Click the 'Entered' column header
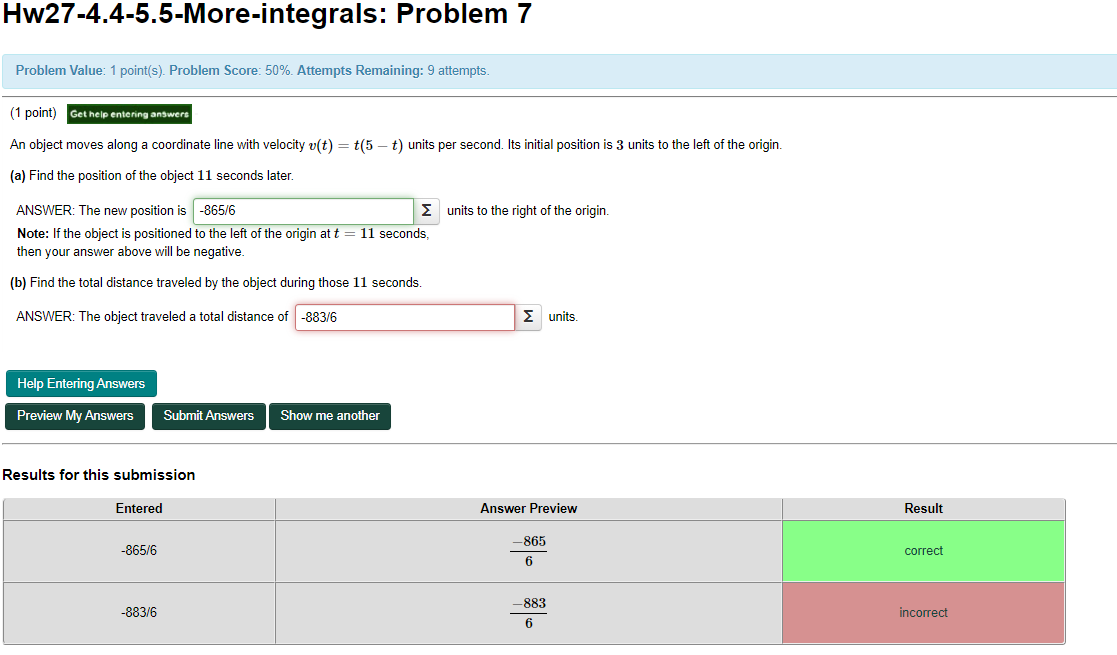This screenshot has width=1117, height=655. [139, 508]
